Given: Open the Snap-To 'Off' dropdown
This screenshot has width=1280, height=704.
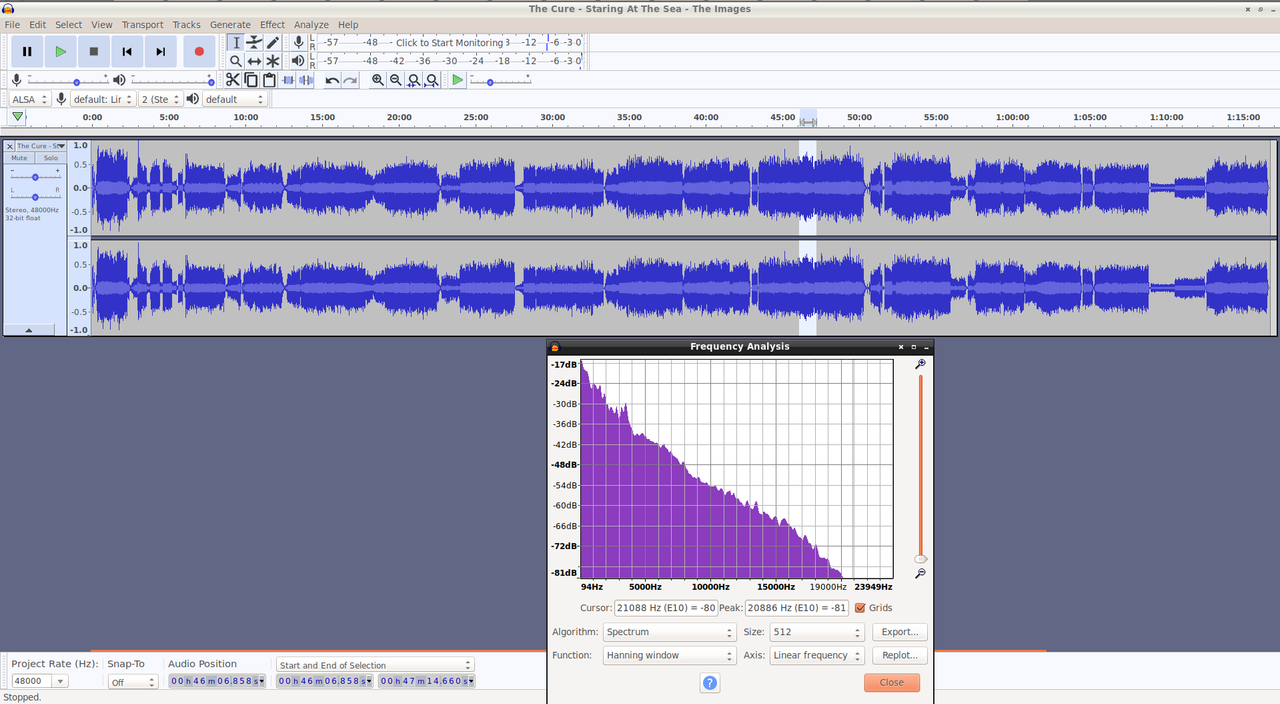Looking at the screenshot, I should click(x=133, y=682).
